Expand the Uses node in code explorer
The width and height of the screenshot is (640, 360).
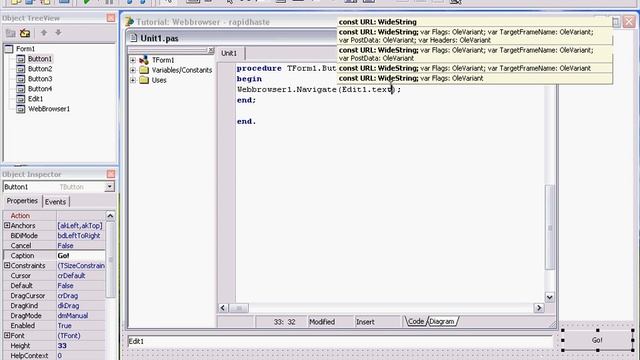[x=133, y=80]
